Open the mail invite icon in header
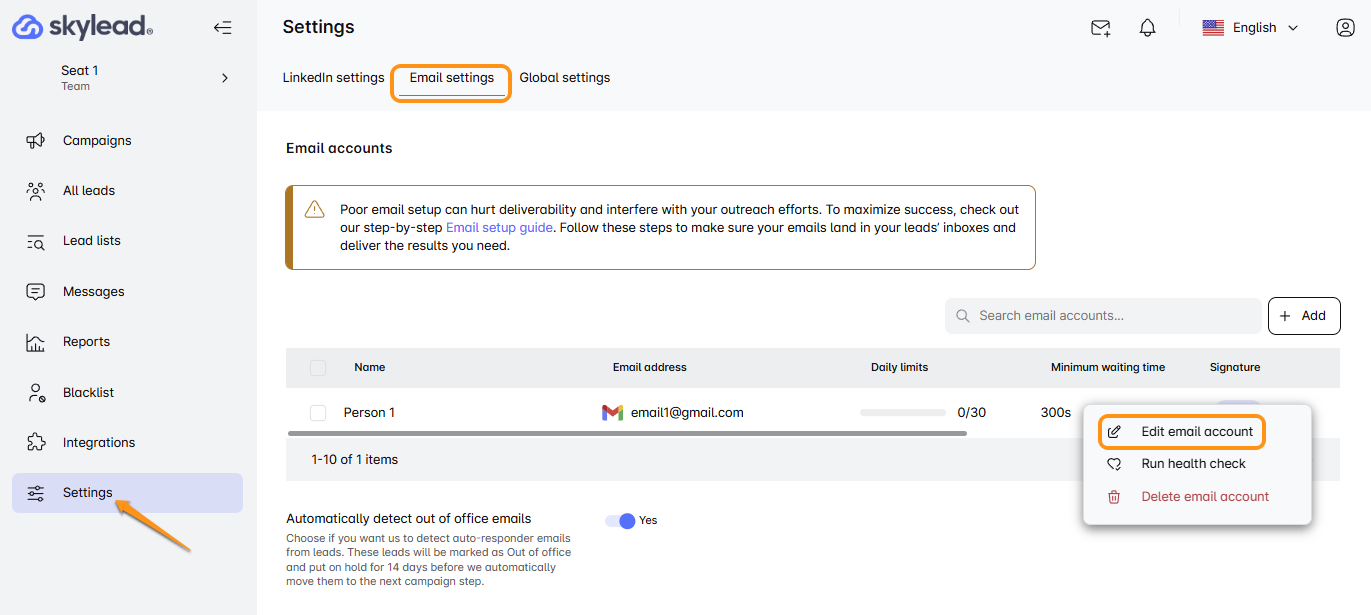This screenshot has width=1371, height=615. [1100, 28]
